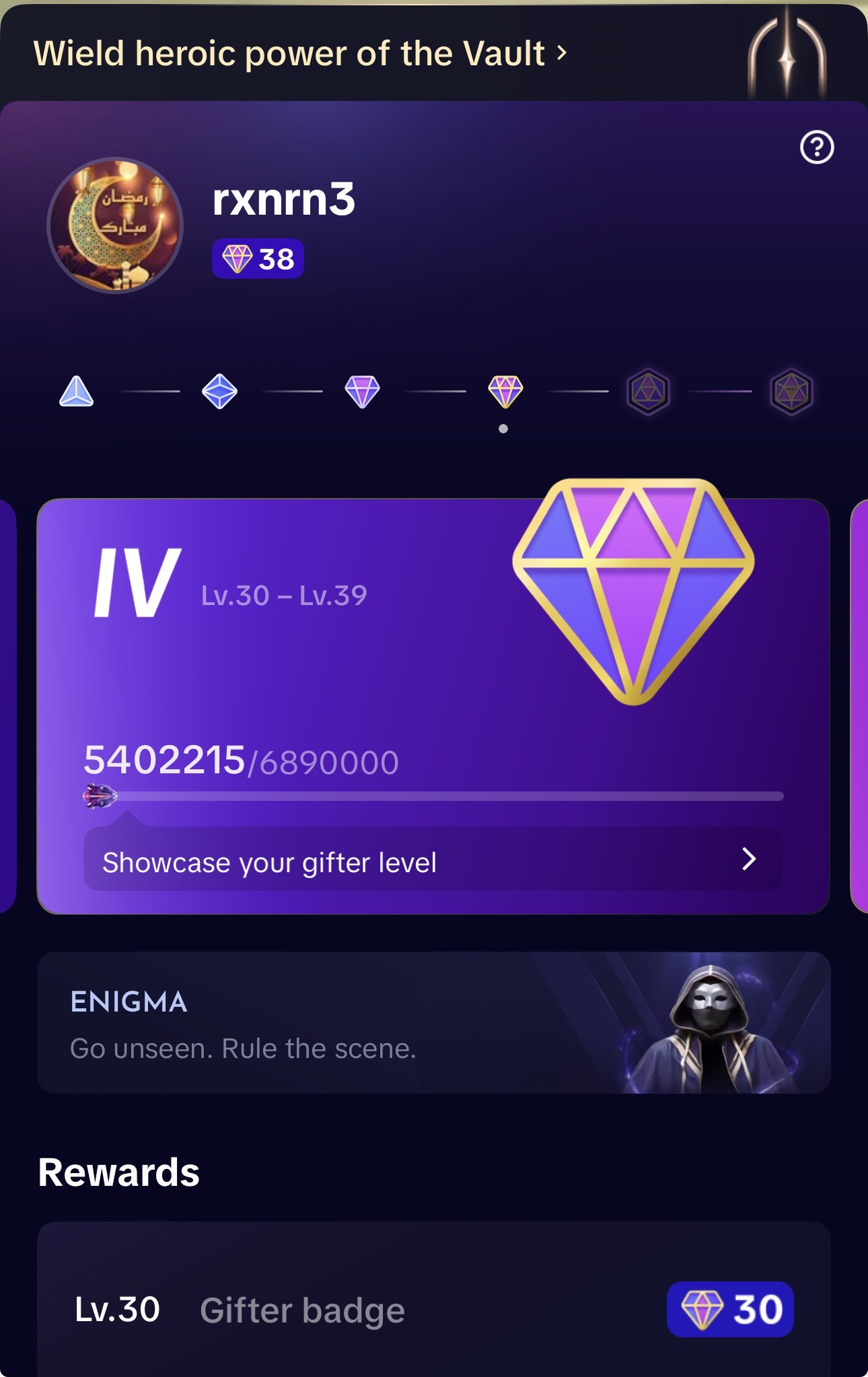
Task: Open the ENIGMA banner card
Action: click(x=434, y=1022)
